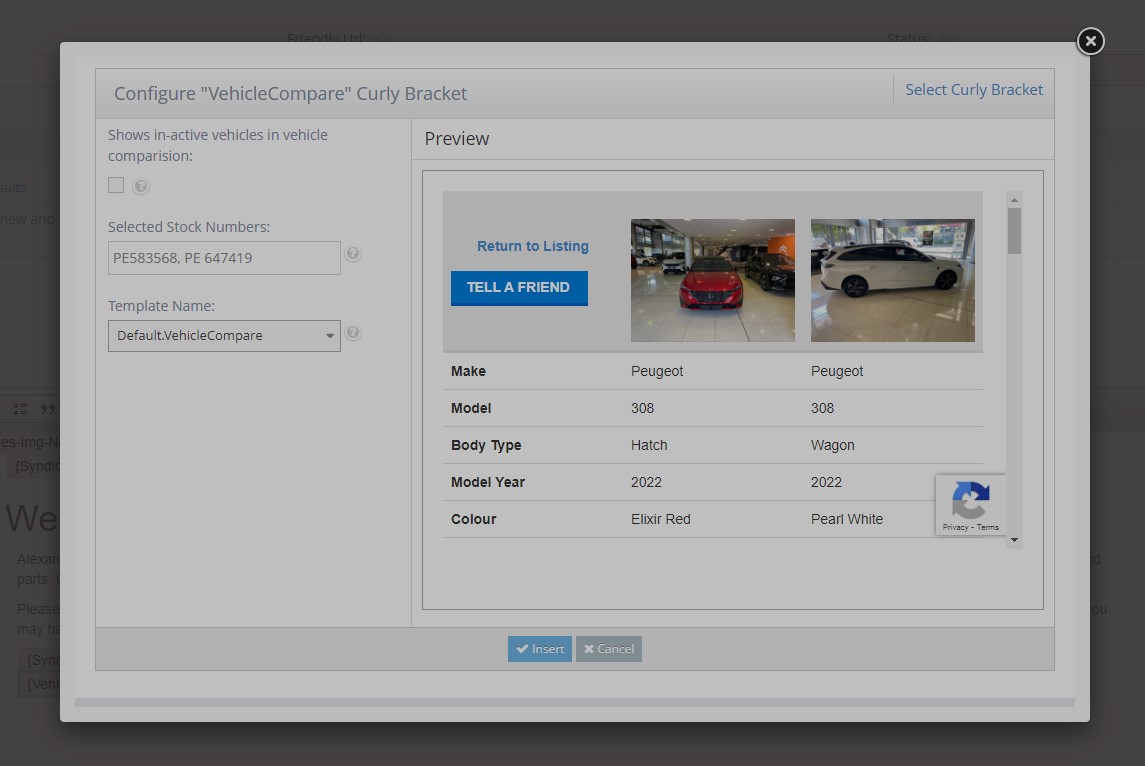Click the preview scrollbar down arrow
Viewport: 1145px width, 766px height.
[x=1014, y=539]
